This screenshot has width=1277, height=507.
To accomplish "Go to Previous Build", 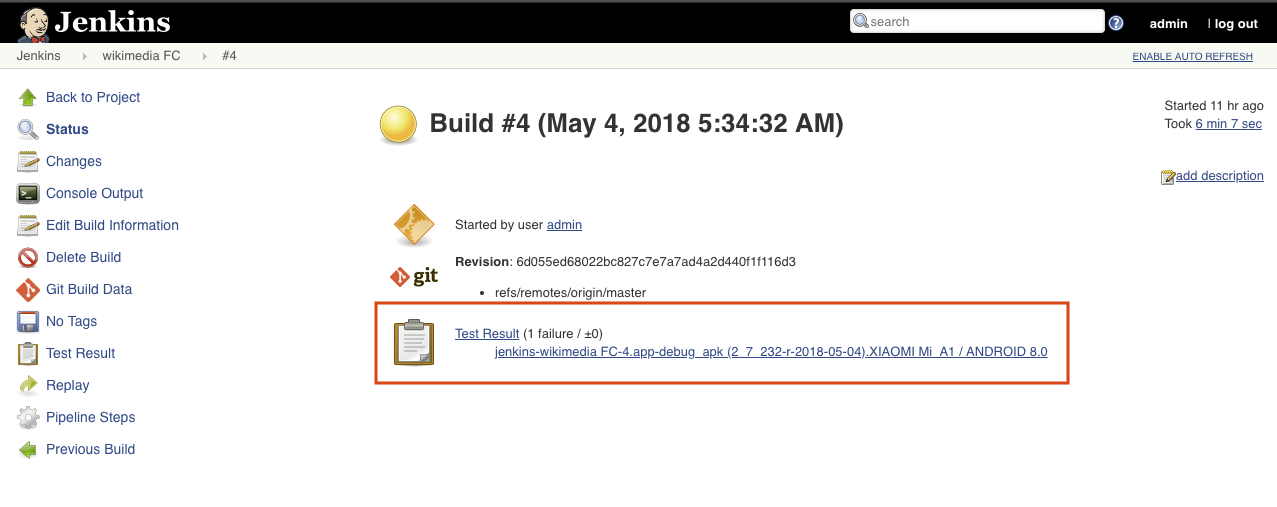I will tap(90, 449).
